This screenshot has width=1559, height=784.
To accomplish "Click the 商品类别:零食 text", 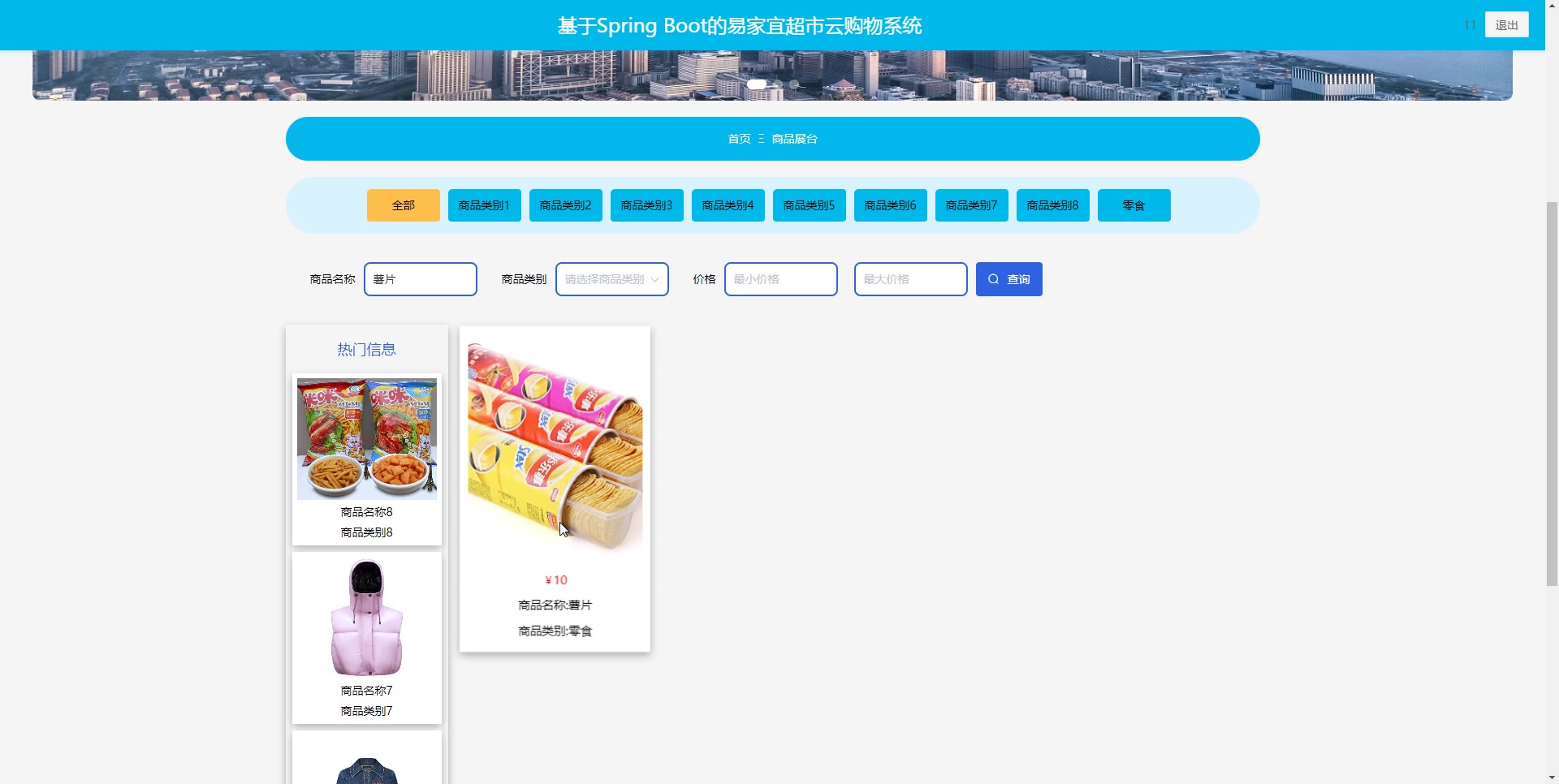I will tap(555, 631).
